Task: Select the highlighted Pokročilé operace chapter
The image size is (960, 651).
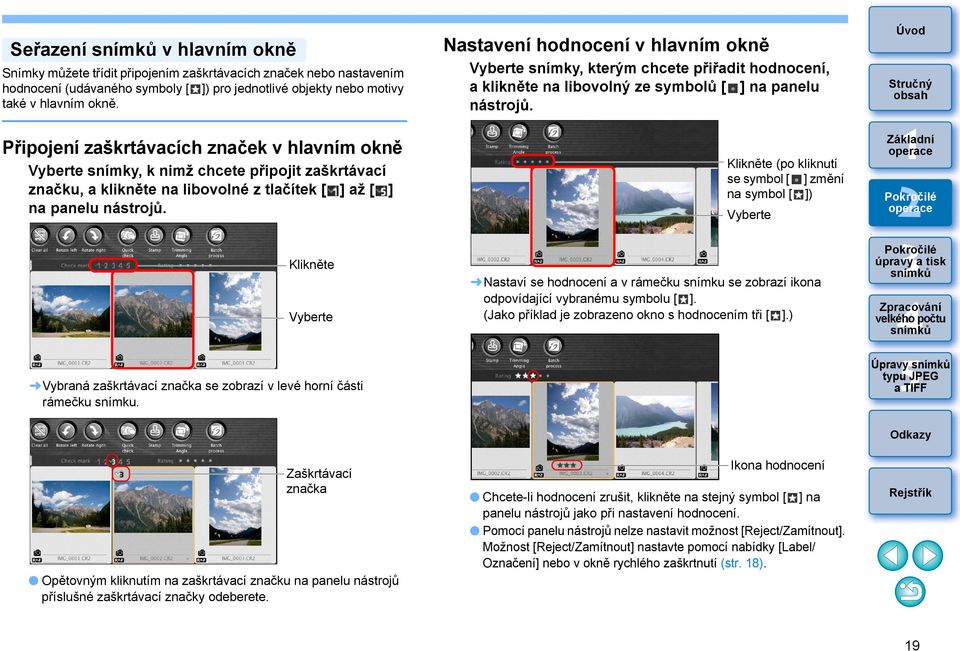Action: tap(910, 203)
